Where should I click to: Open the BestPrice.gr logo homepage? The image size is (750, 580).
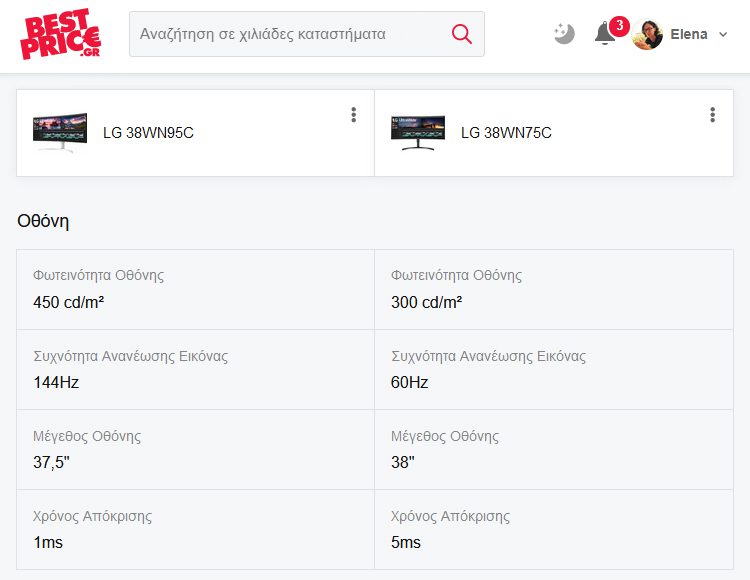point(60,34)
